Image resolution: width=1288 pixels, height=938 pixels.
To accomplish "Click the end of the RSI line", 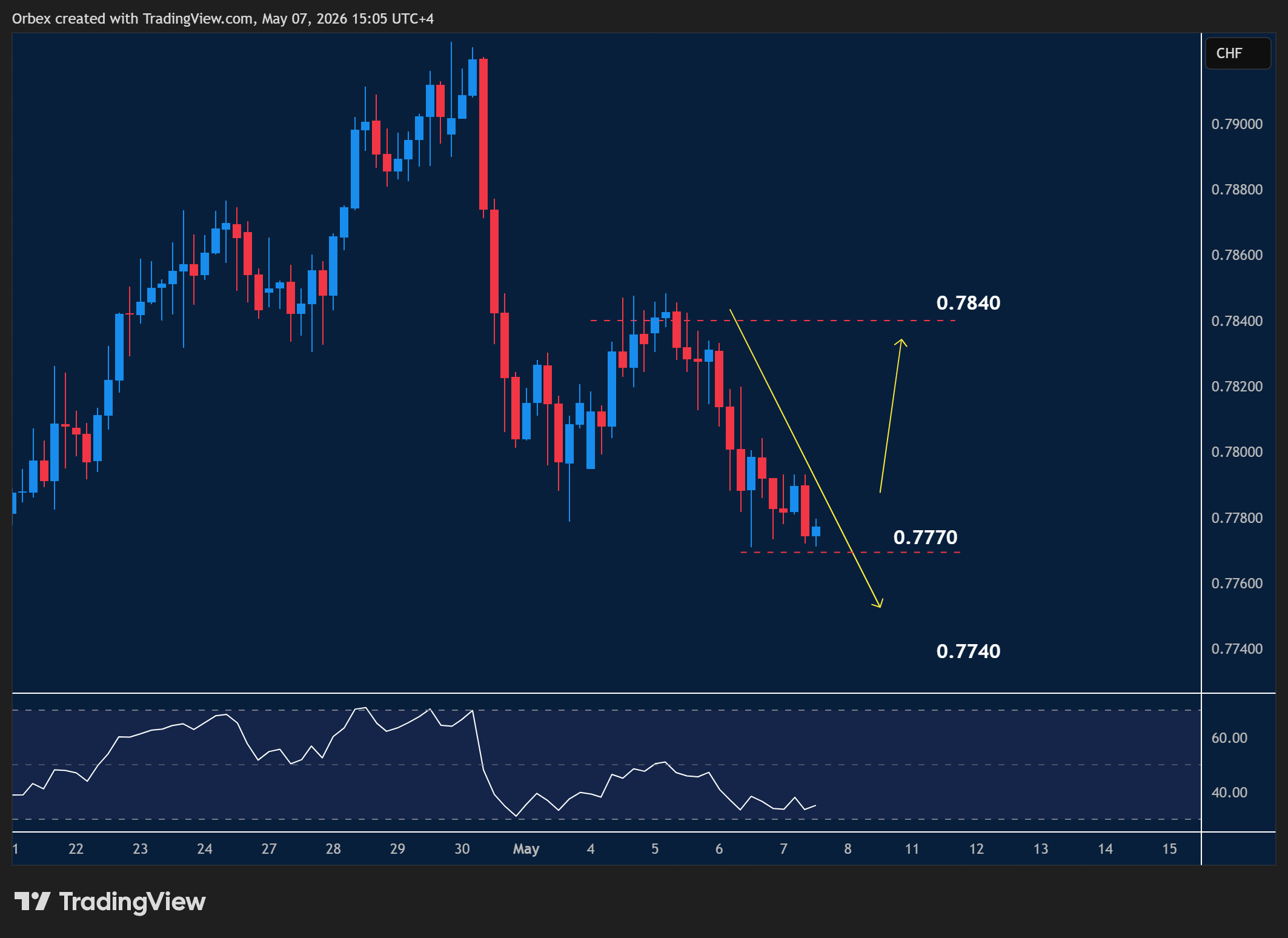I will tap(815, 805).
